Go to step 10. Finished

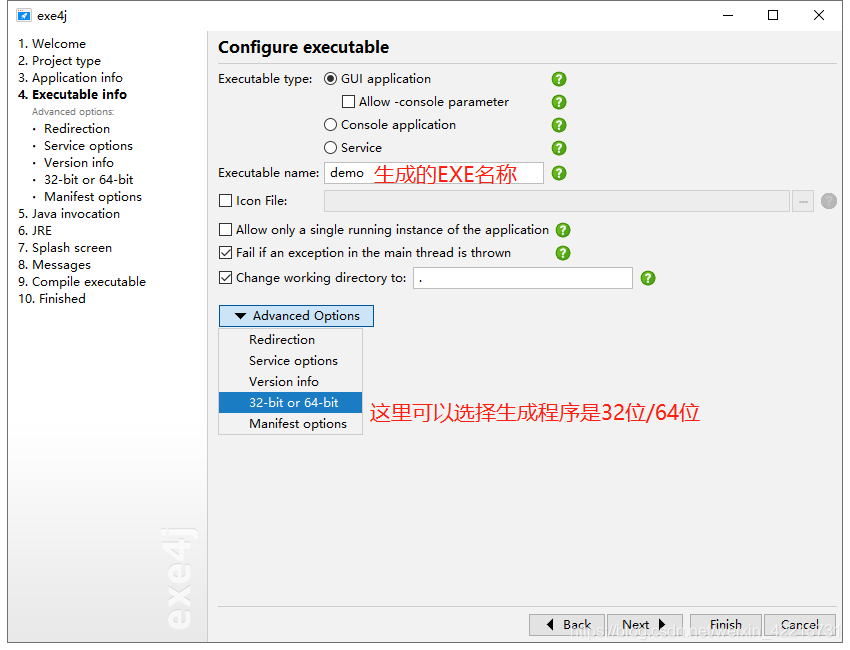[51, 299]
